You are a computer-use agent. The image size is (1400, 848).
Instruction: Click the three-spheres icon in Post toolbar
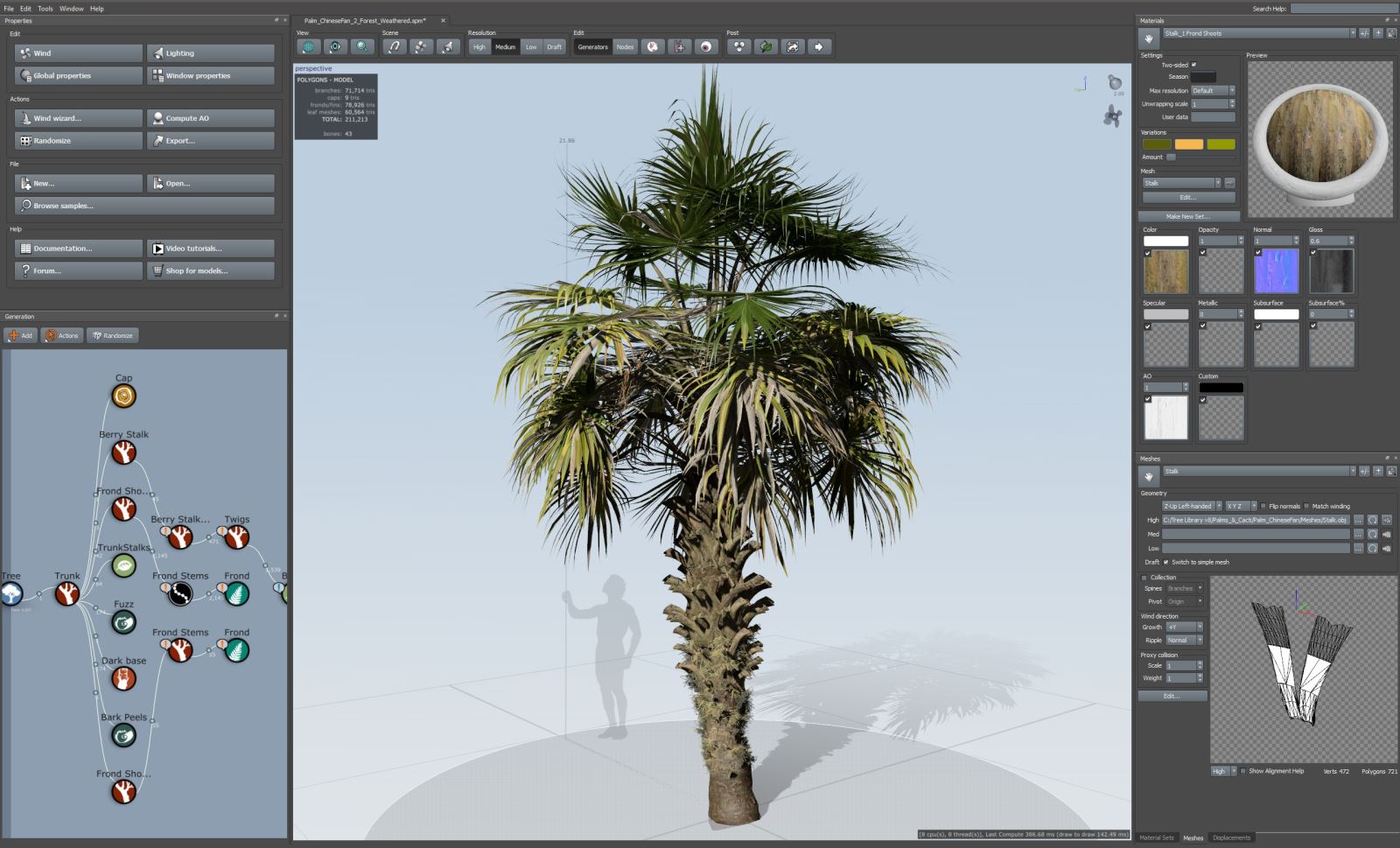[x=739, y=47]
